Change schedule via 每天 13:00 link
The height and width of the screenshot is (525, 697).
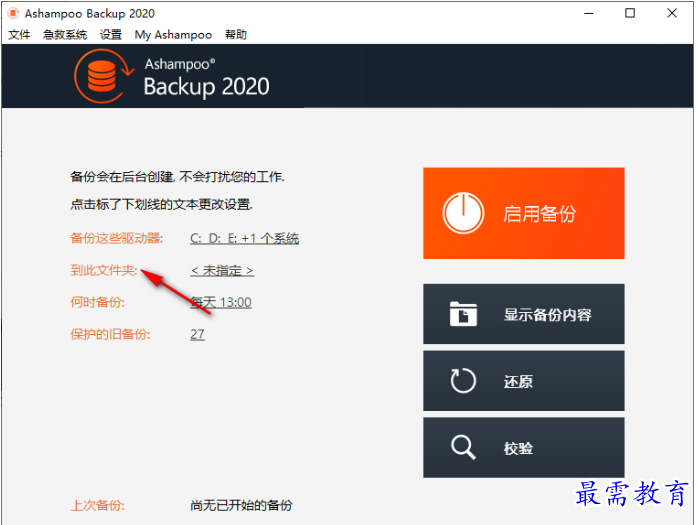[221, 303]
